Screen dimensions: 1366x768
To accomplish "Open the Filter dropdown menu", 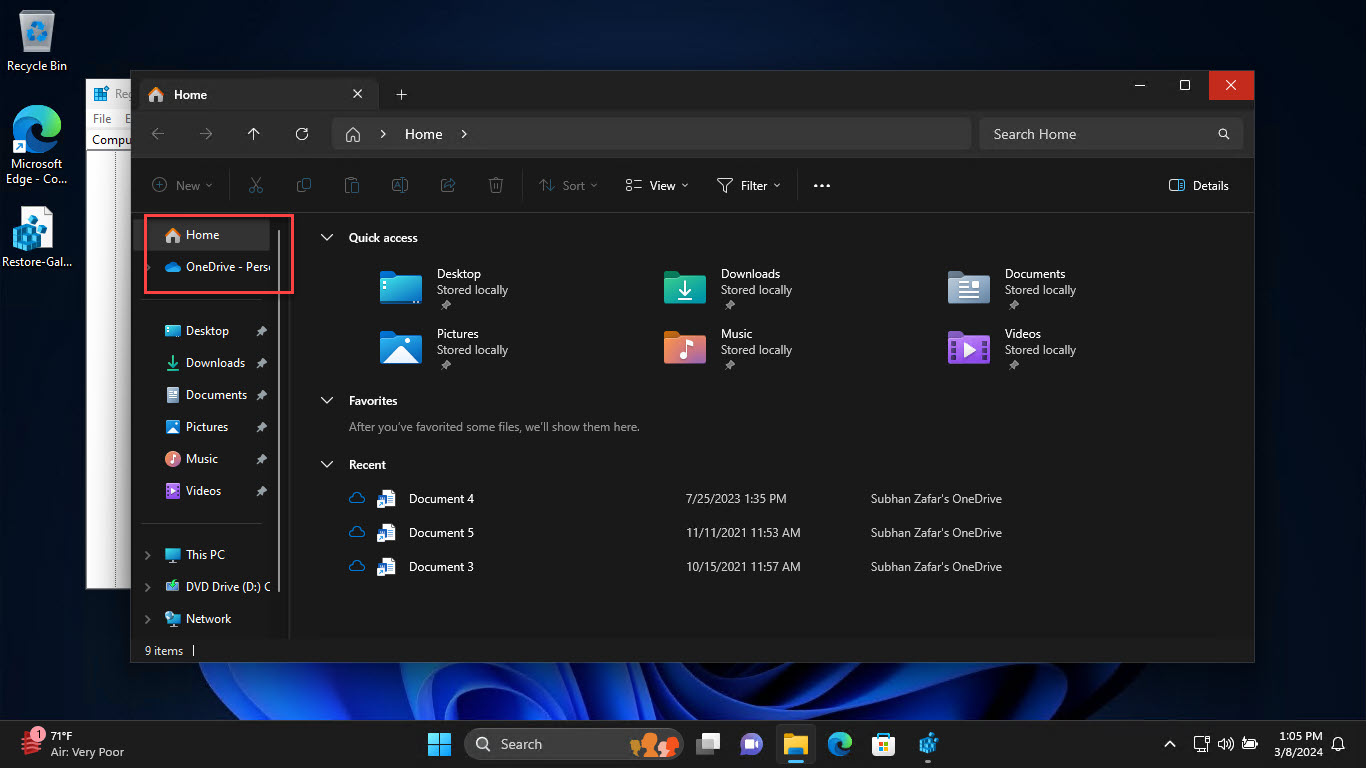I will [749, 185].
